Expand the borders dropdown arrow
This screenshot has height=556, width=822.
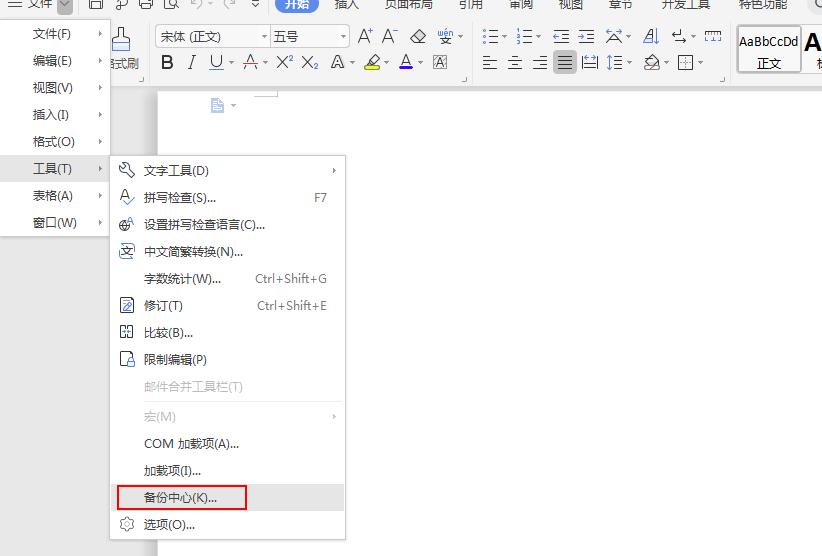(700, 63)
